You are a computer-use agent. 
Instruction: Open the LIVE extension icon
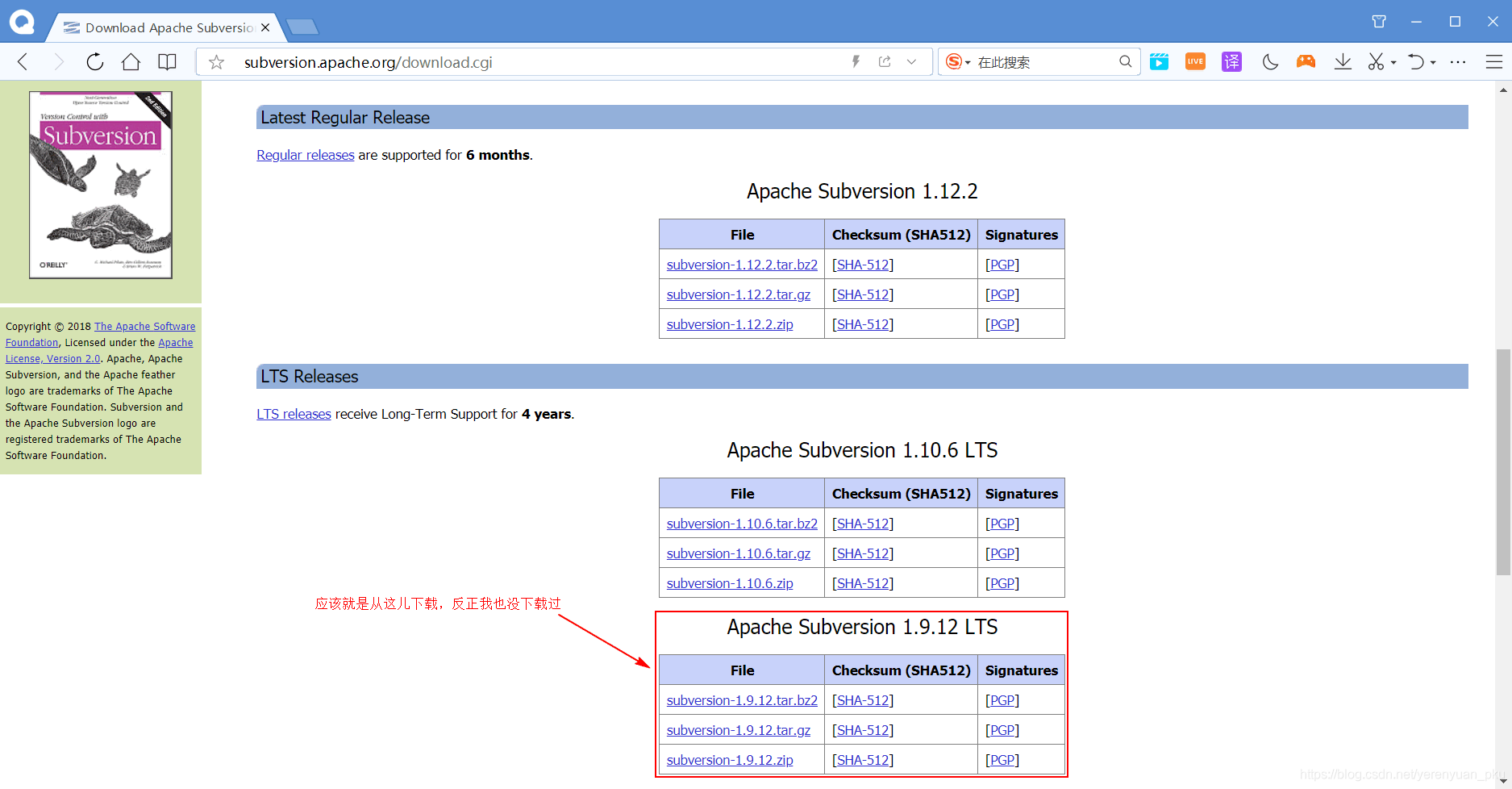[x=1195, y=61]
